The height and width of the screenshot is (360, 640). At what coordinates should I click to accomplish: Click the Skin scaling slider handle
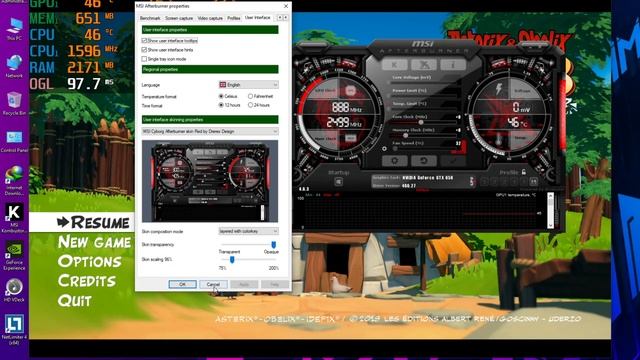tap(232, 260)
